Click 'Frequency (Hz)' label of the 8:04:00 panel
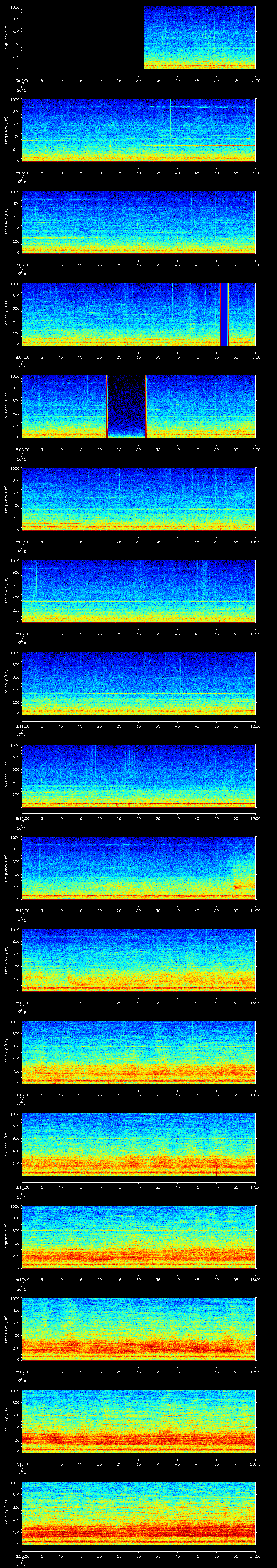Screen dimensions: 277x1568 pos(6,38)
